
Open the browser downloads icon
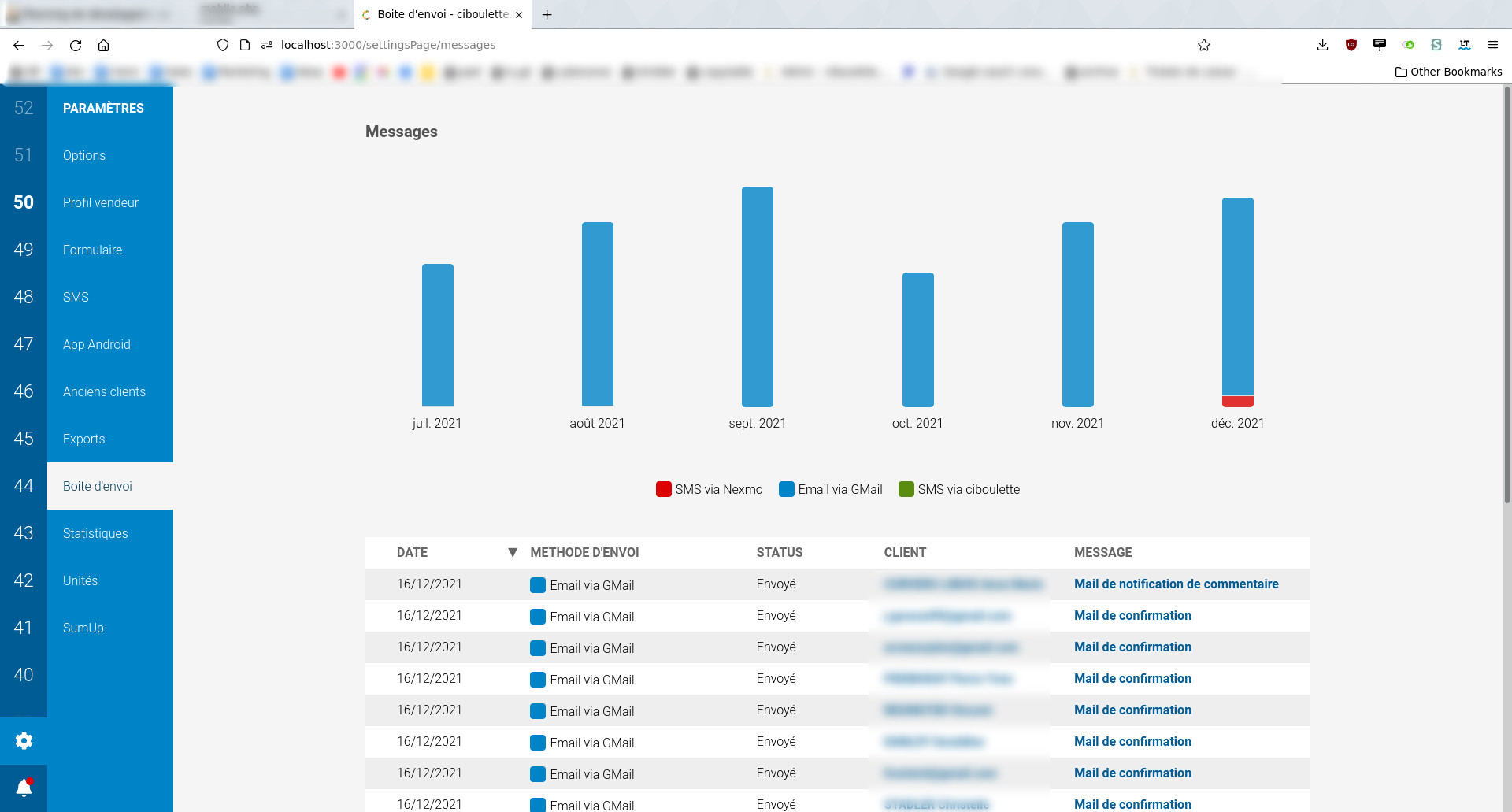click(1322, 45)
